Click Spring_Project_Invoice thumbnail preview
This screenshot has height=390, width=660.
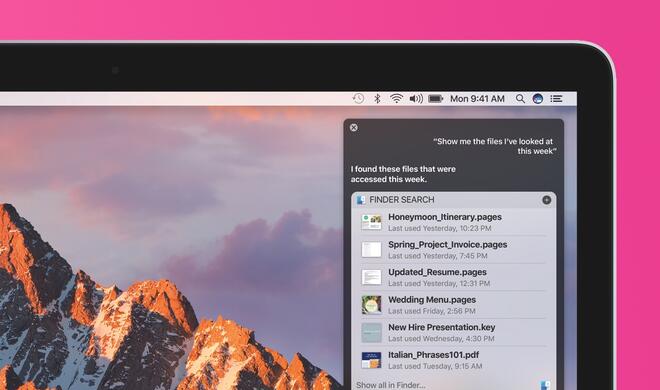(x=371, y=249)
